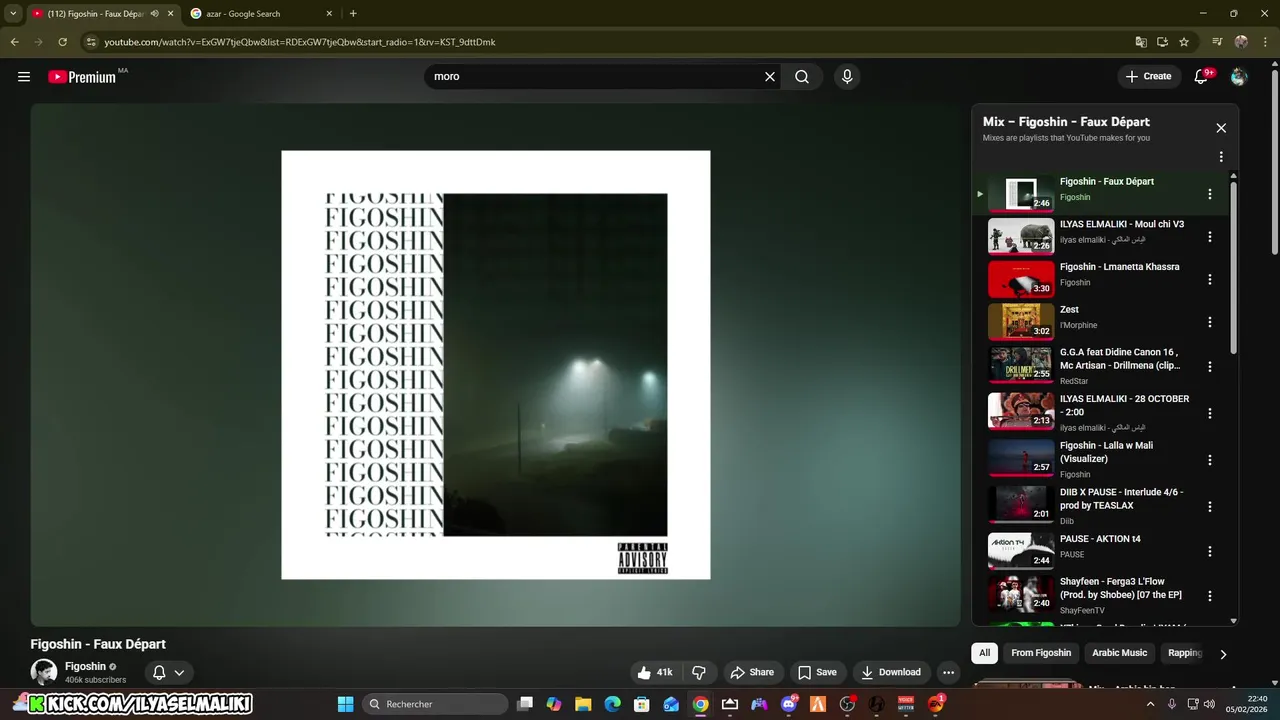Open Chrome tab search dropdown
The image size is (1280, 720).
[x=13, y=14]
